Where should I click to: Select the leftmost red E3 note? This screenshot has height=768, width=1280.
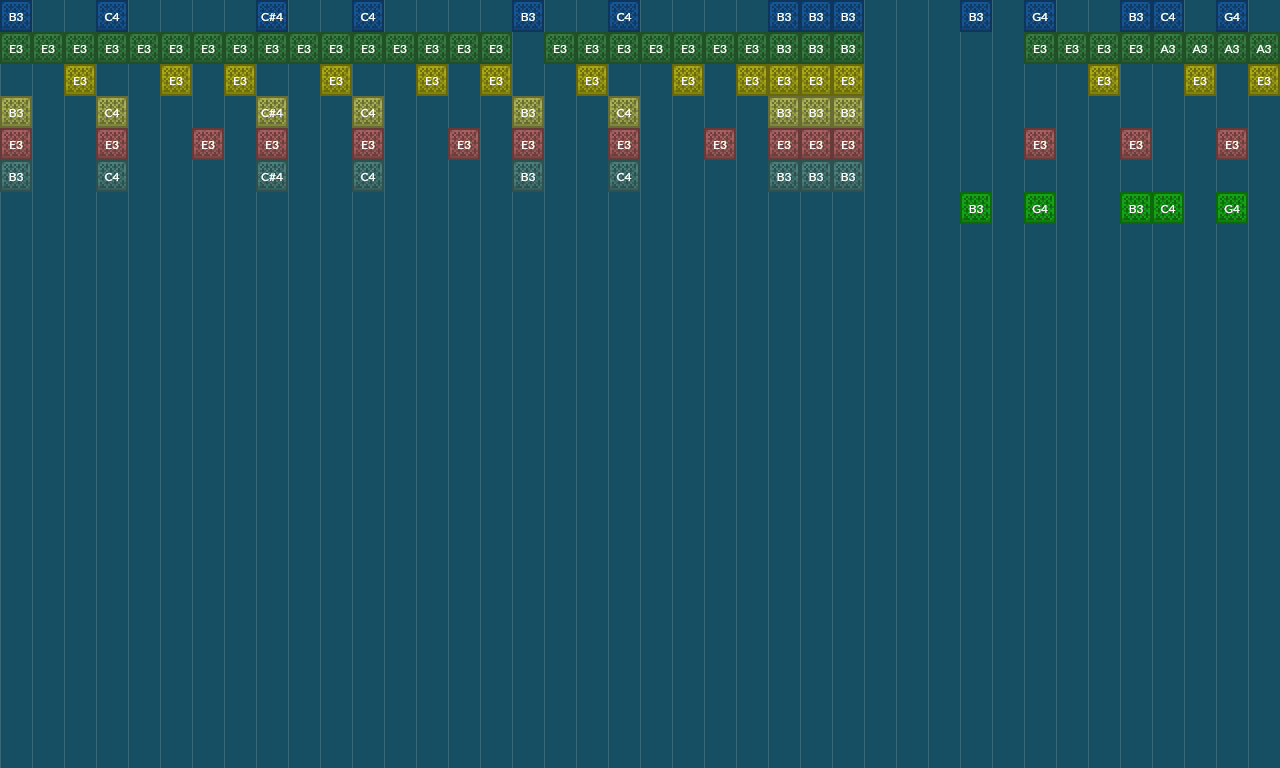[15, 144]
